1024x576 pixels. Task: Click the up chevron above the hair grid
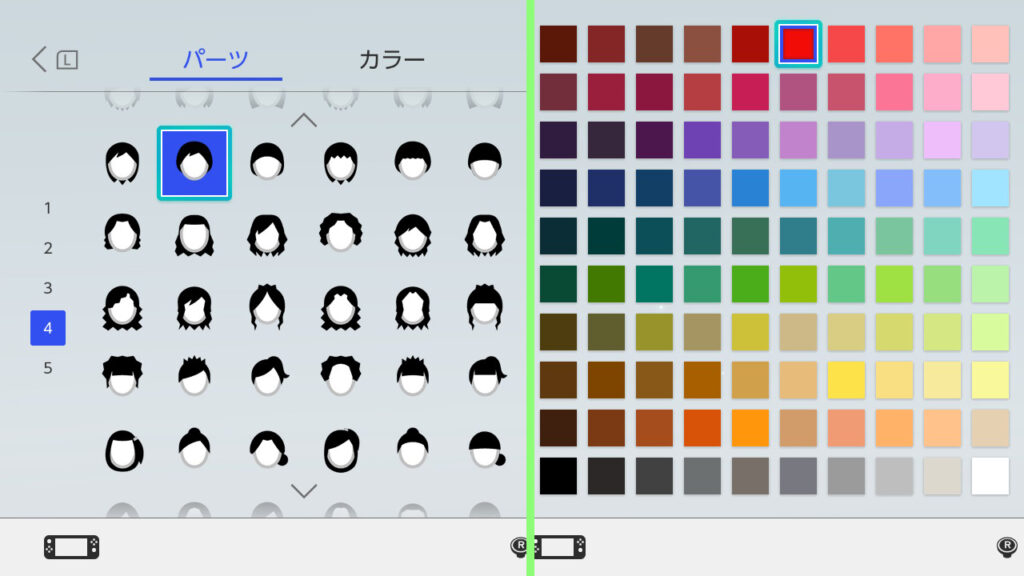304,120
